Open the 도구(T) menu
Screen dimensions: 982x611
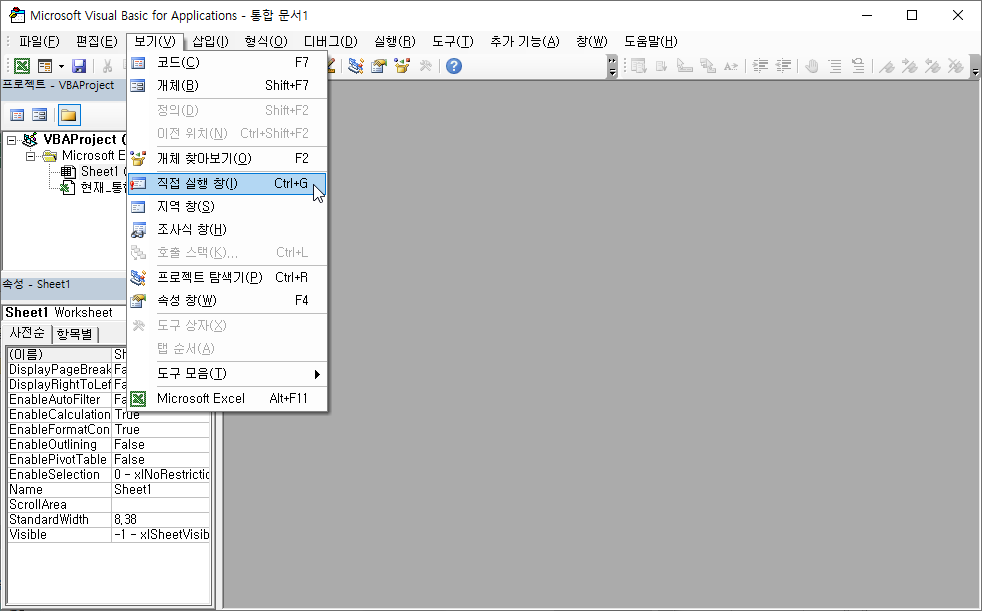(453, 41)
